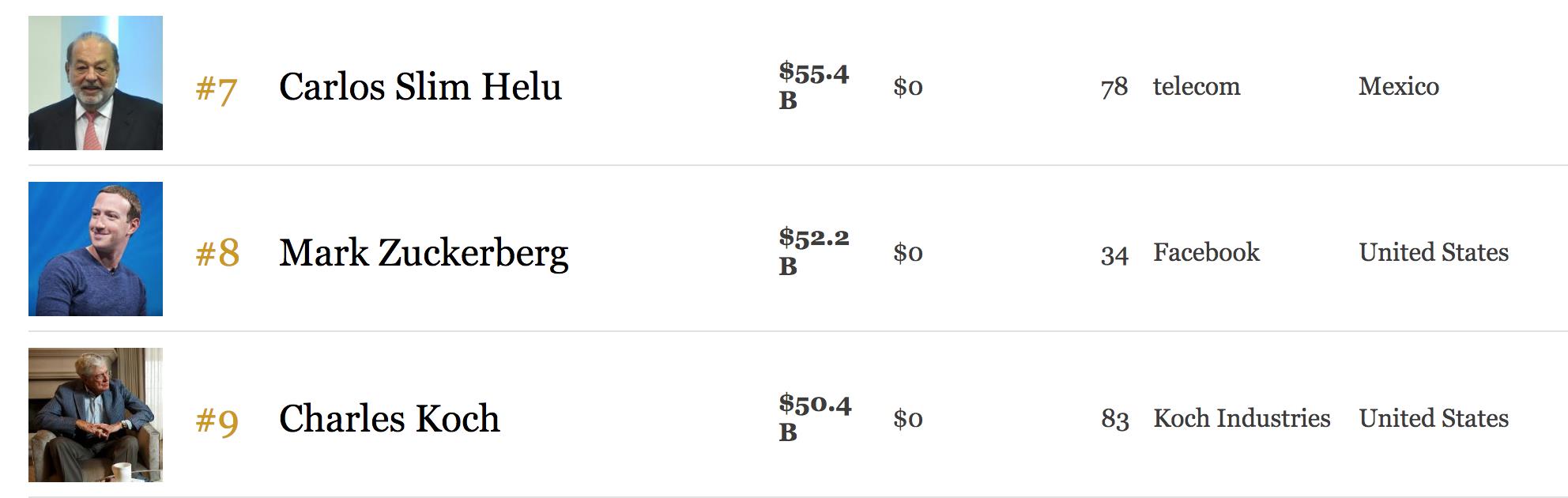1568x498 pixels.
Task: Click United States in Zuckerberg's row
Action: (1434, 252)
